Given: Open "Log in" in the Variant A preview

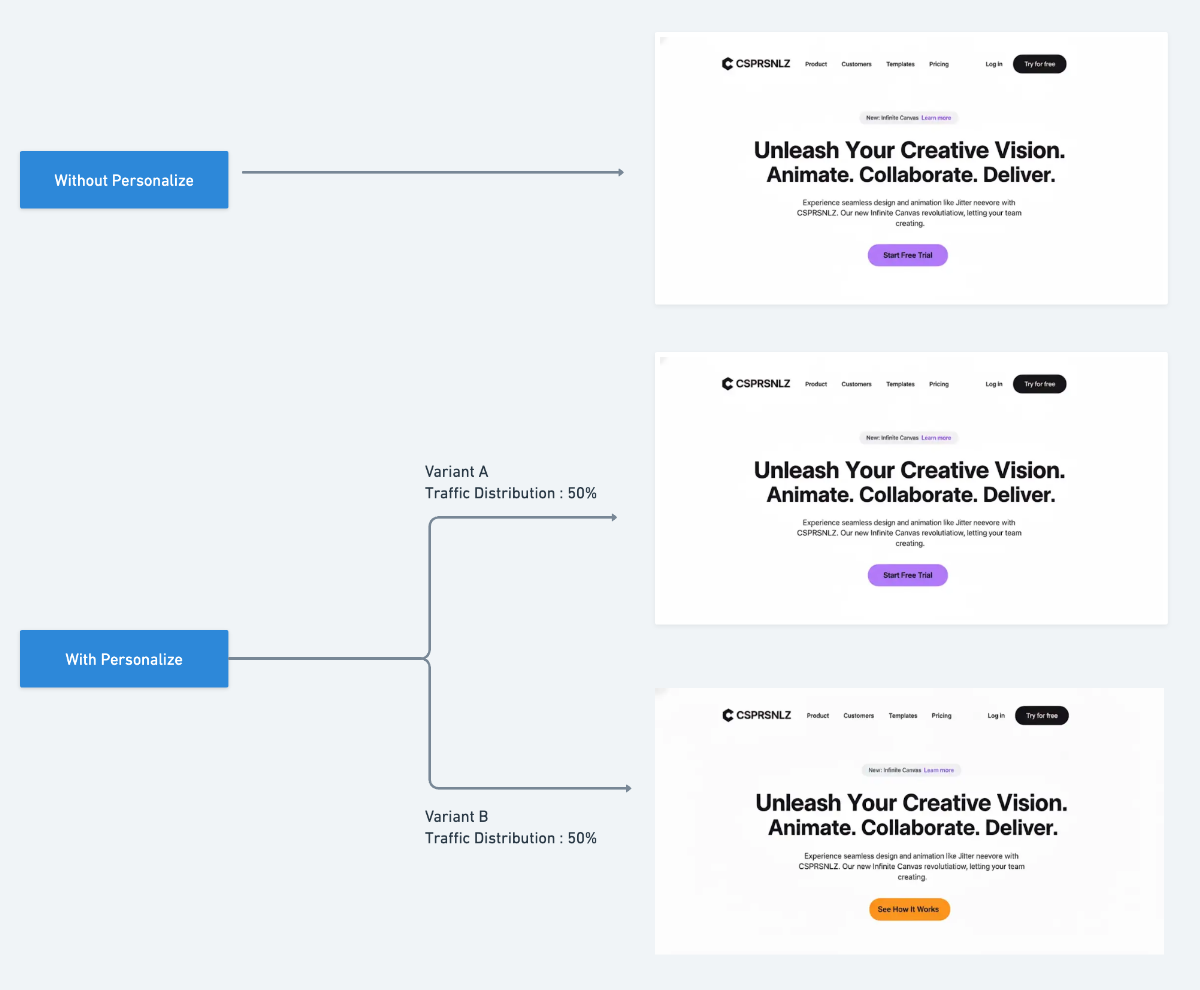Looking at the screenshot, I should pos(993,384).
